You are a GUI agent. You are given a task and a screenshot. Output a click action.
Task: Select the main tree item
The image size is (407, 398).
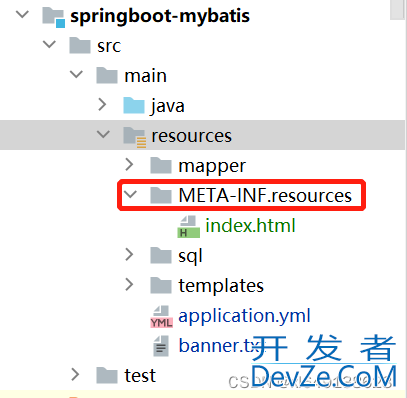click(145, 76)
